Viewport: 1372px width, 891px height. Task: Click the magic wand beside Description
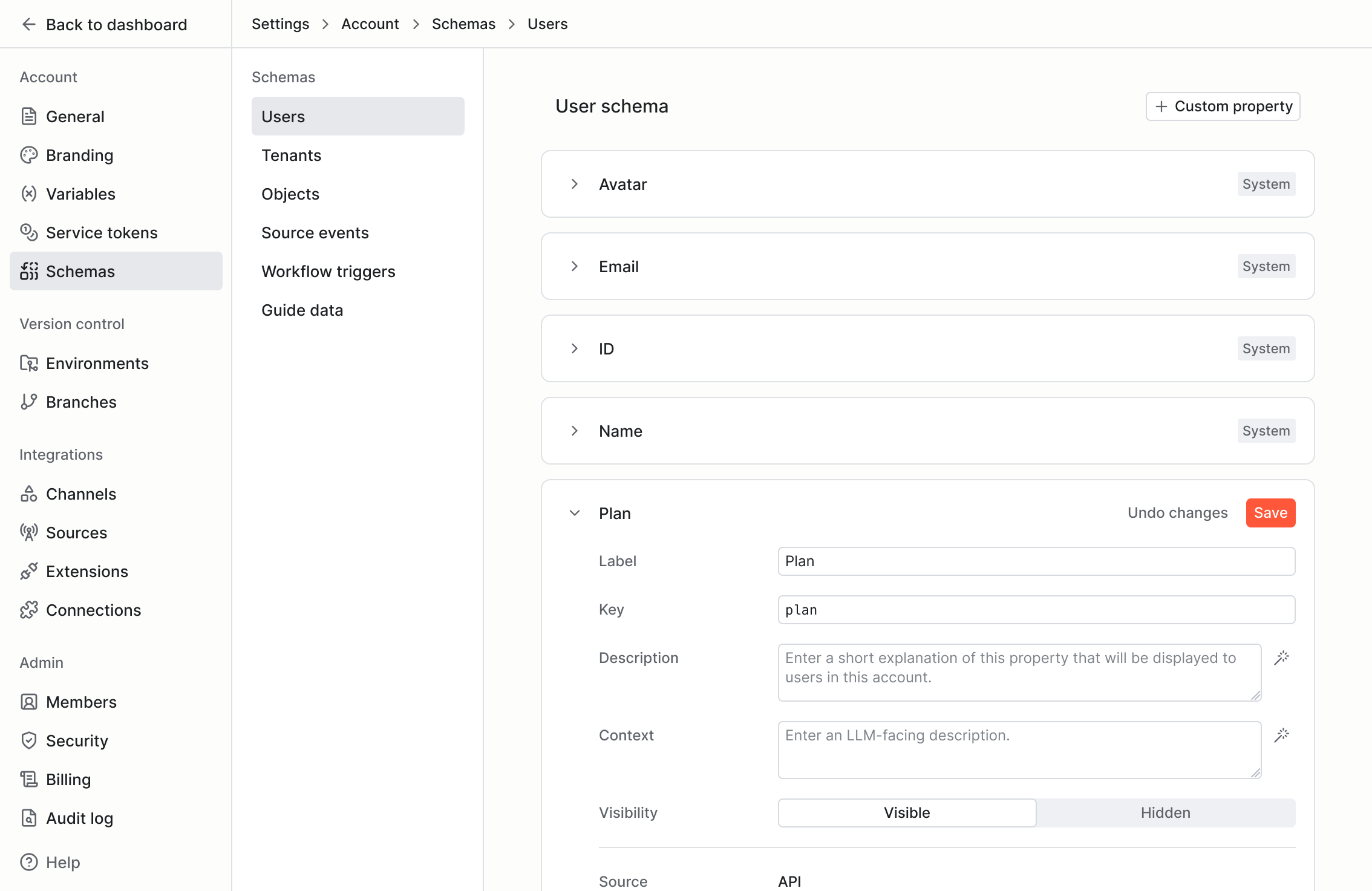click(1281, 658)
